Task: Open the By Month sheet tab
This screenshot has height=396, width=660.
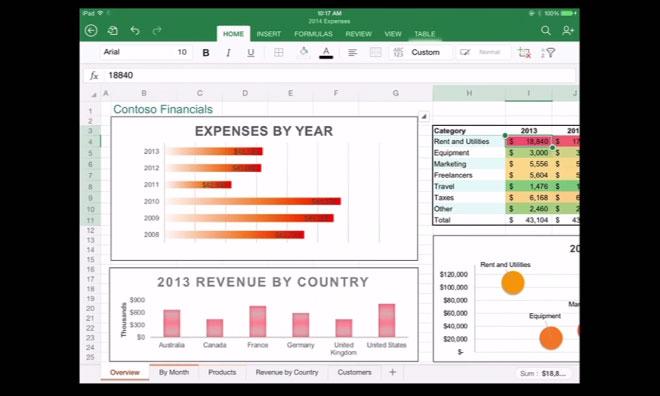Action: pyautogui.click(x=174, y=372)
